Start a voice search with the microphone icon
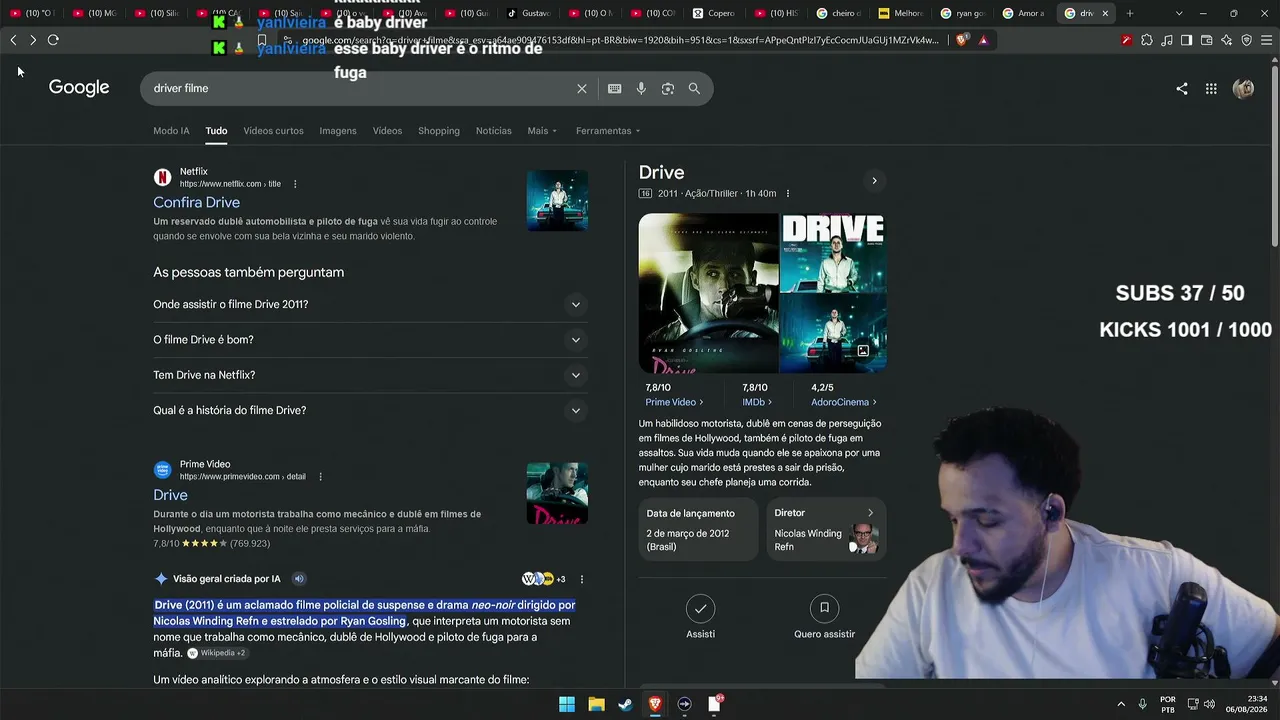1280x720 pixels. pyautogui.click(x=641, y=88)
